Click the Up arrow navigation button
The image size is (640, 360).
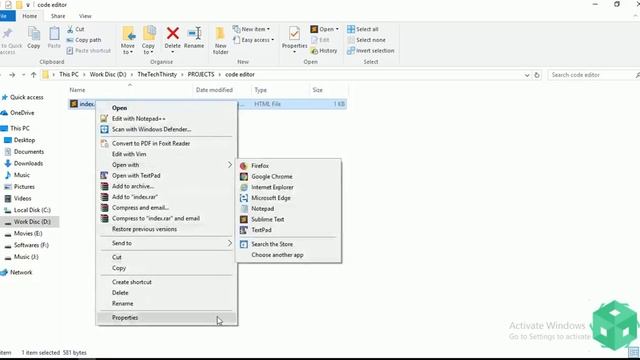pos(34,75)
